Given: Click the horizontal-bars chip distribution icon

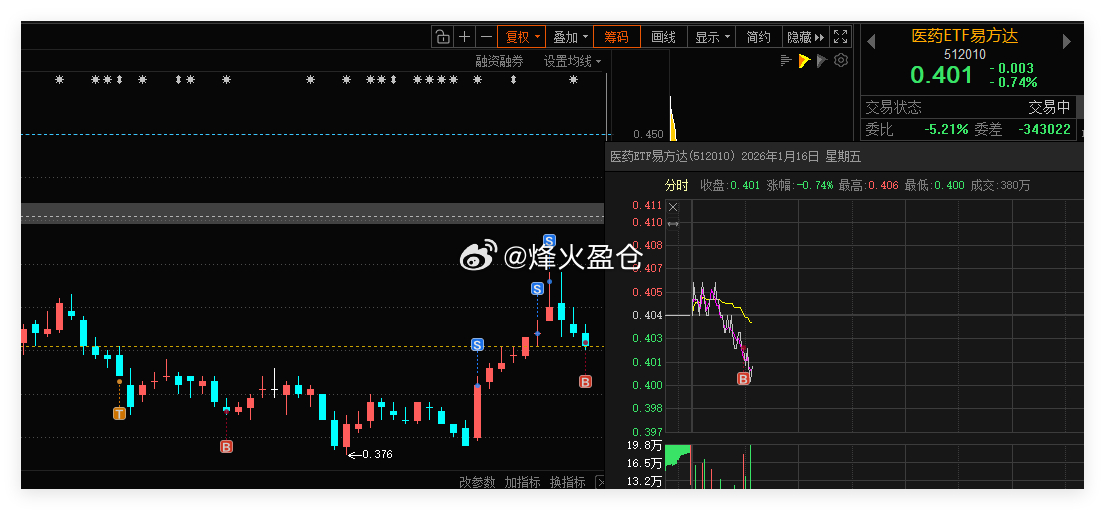Looking at the screenshot, I should (x=786, y=61).
